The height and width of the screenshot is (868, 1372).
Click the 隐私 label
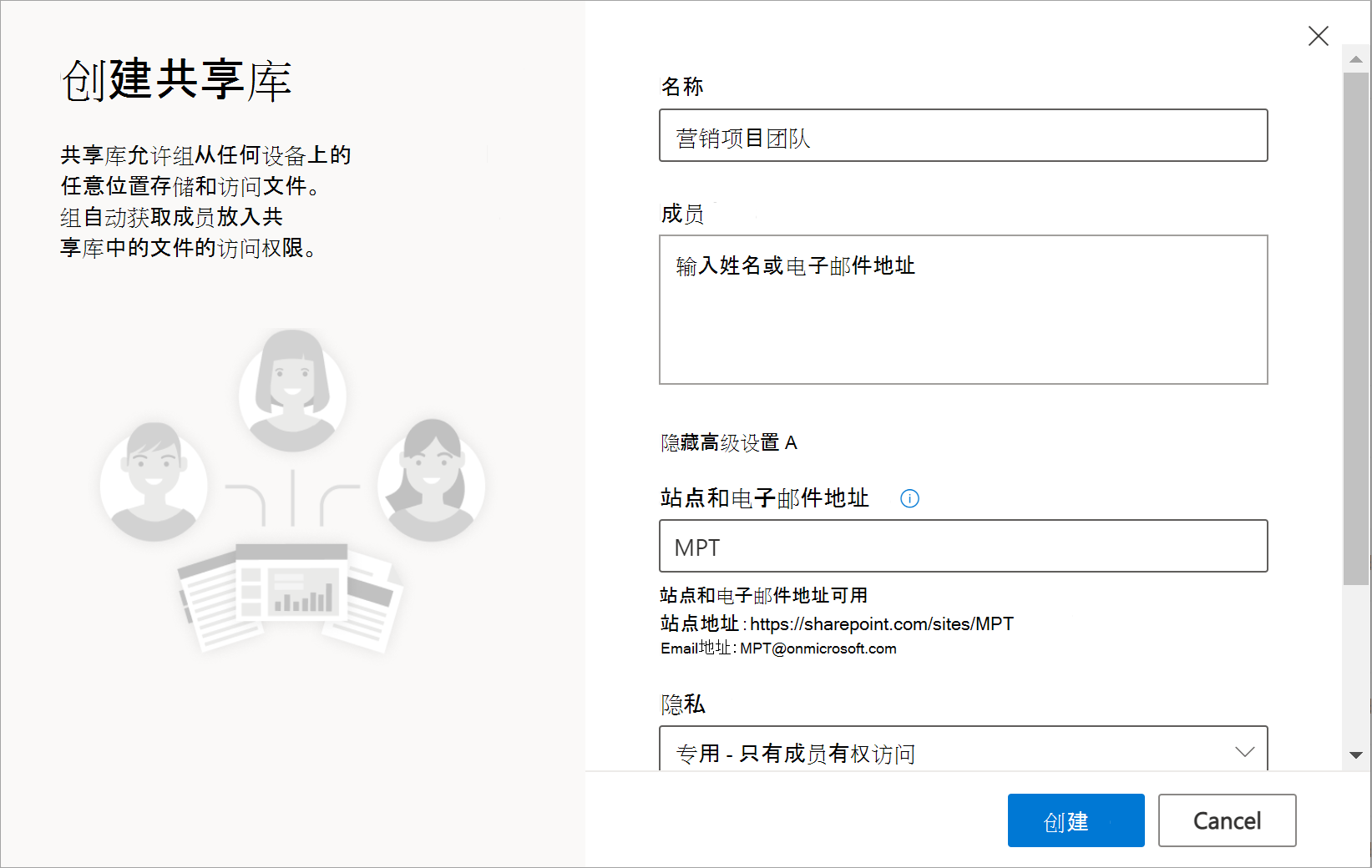683,704
